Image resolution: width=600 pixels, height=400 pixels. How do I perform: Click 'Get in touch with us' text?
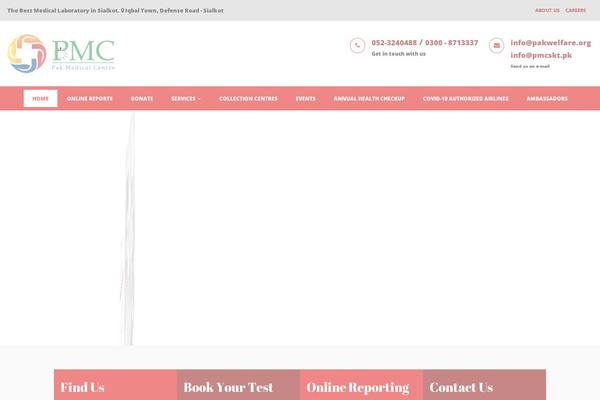(x=398, y=54)
